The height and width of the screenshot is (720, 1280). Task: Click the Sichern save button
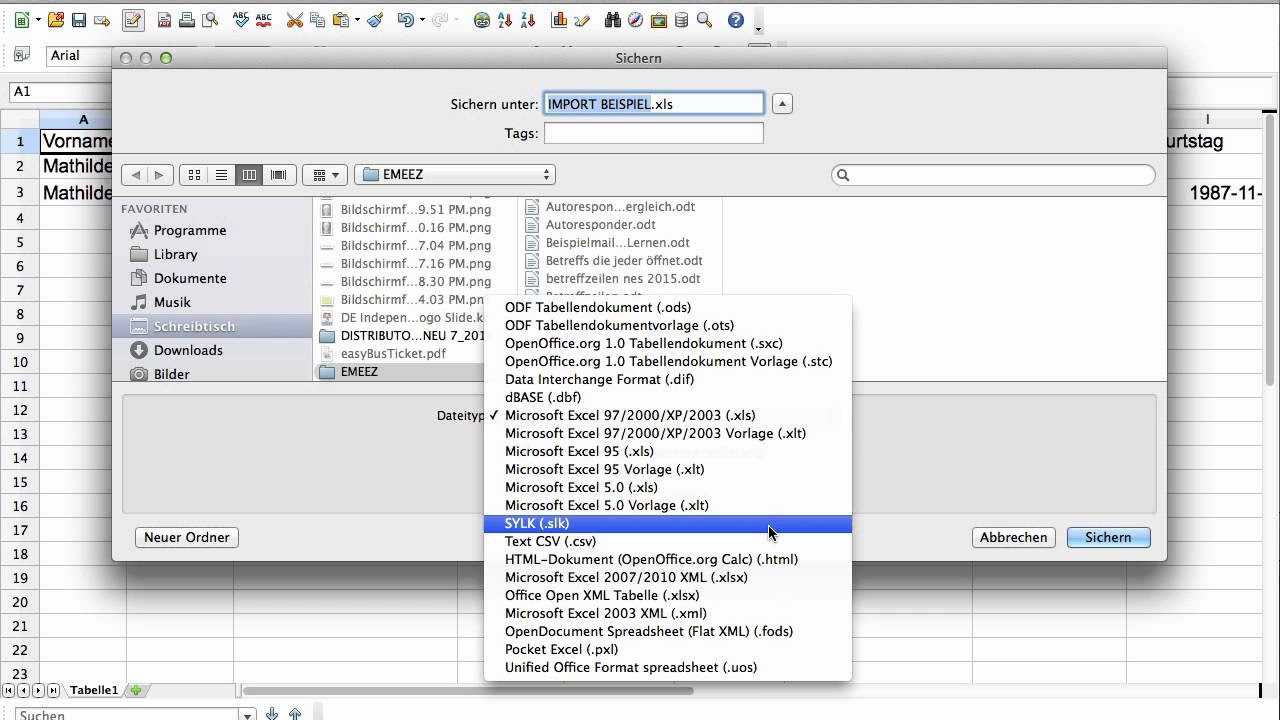point(1109,537)
